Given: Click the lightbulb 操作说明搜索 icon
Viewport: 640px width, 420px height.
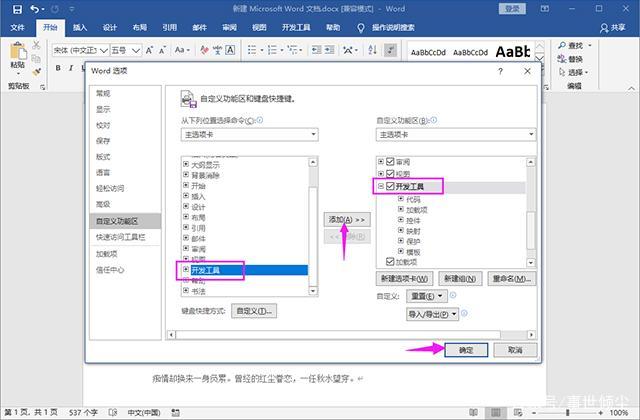Looking at the screenshot, I should (360, 28).
